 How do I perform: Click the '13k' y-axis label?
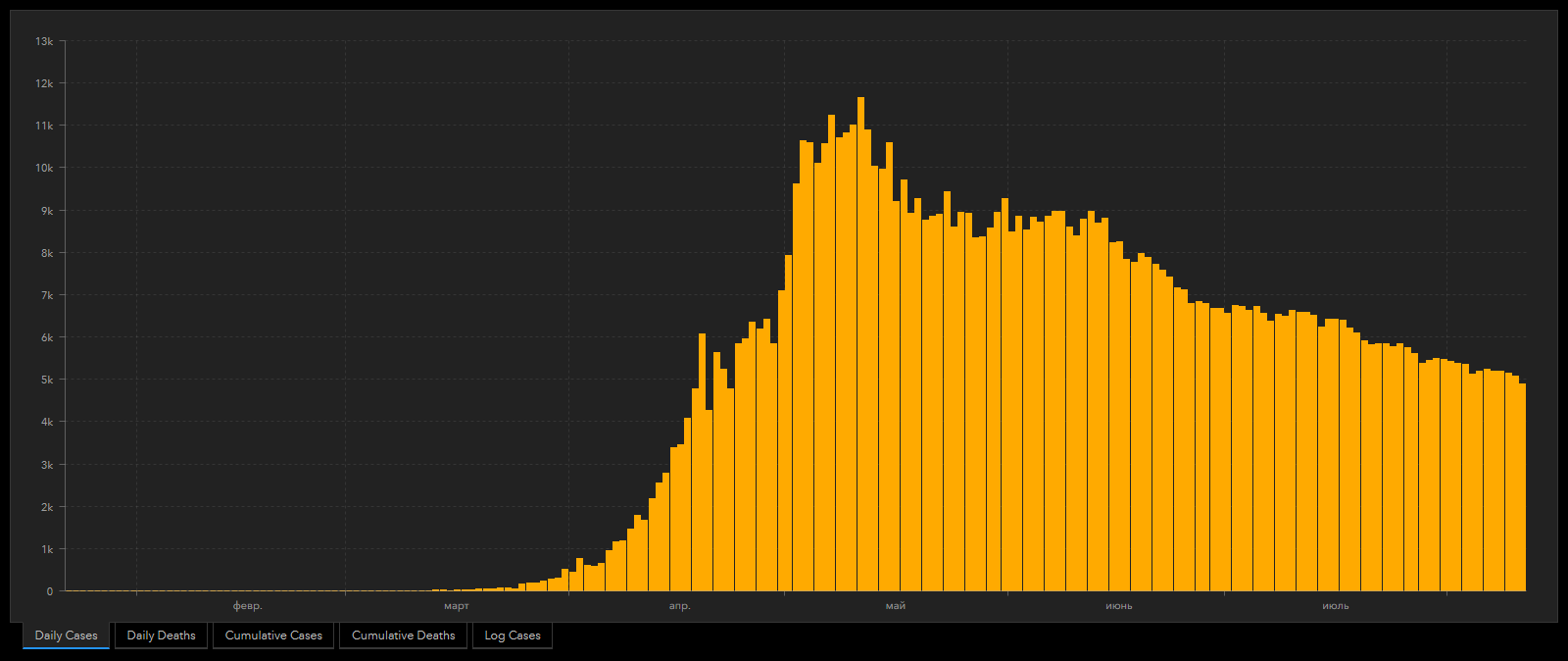[44, 41]
